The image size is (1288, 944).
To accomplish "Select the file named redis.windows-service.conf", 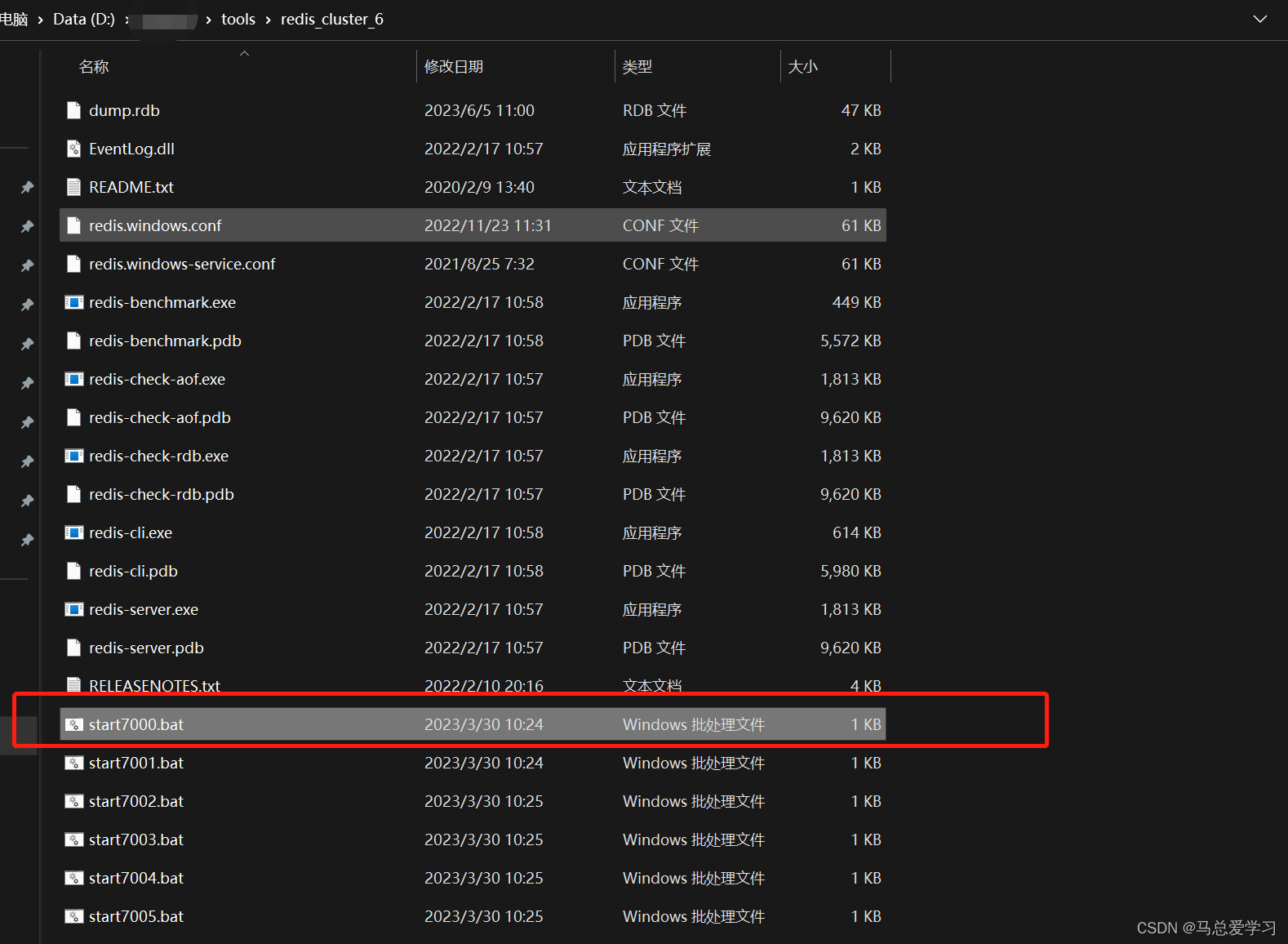I will [x=182, y=264].
